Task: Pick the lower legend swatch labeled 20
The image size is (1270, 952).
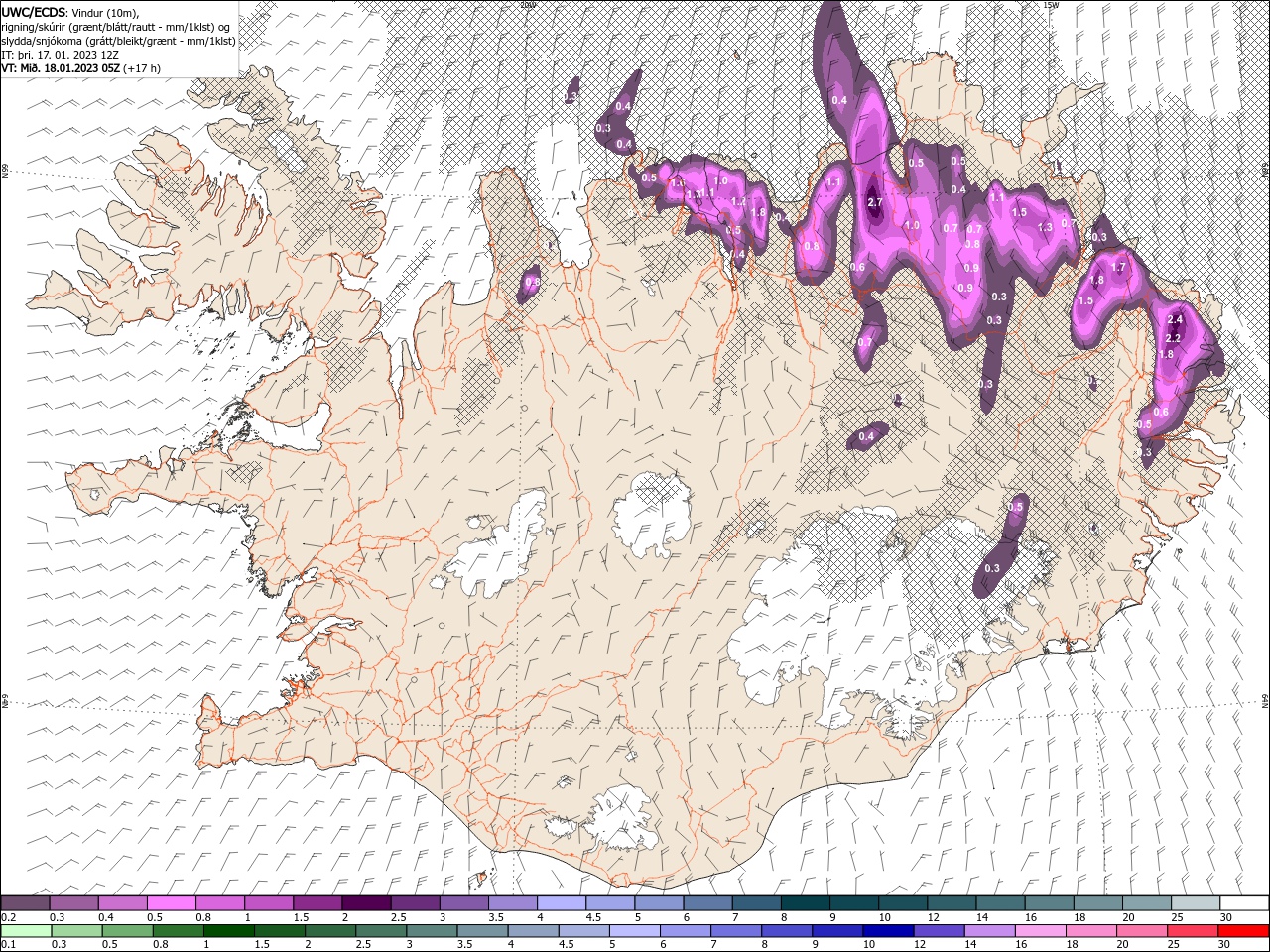Action: [x=1142, y=930]
